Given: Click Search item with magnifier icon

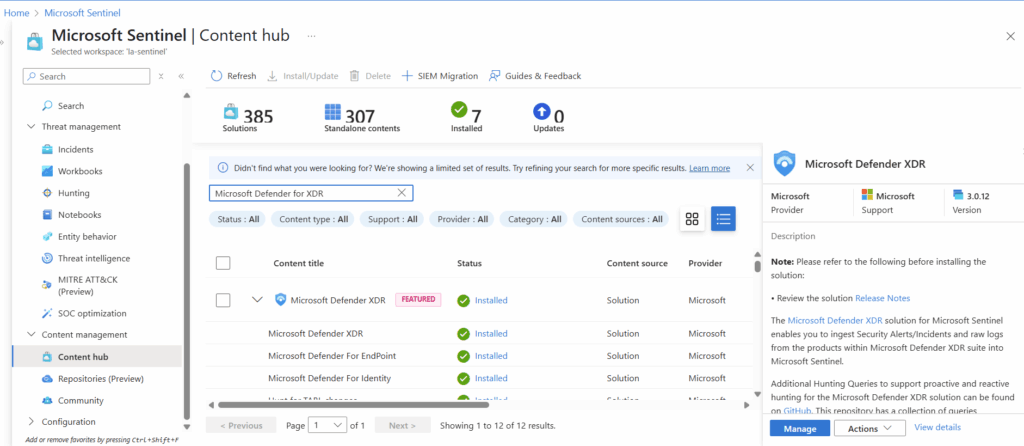Looking at the screenshot, I should [71, 106].
